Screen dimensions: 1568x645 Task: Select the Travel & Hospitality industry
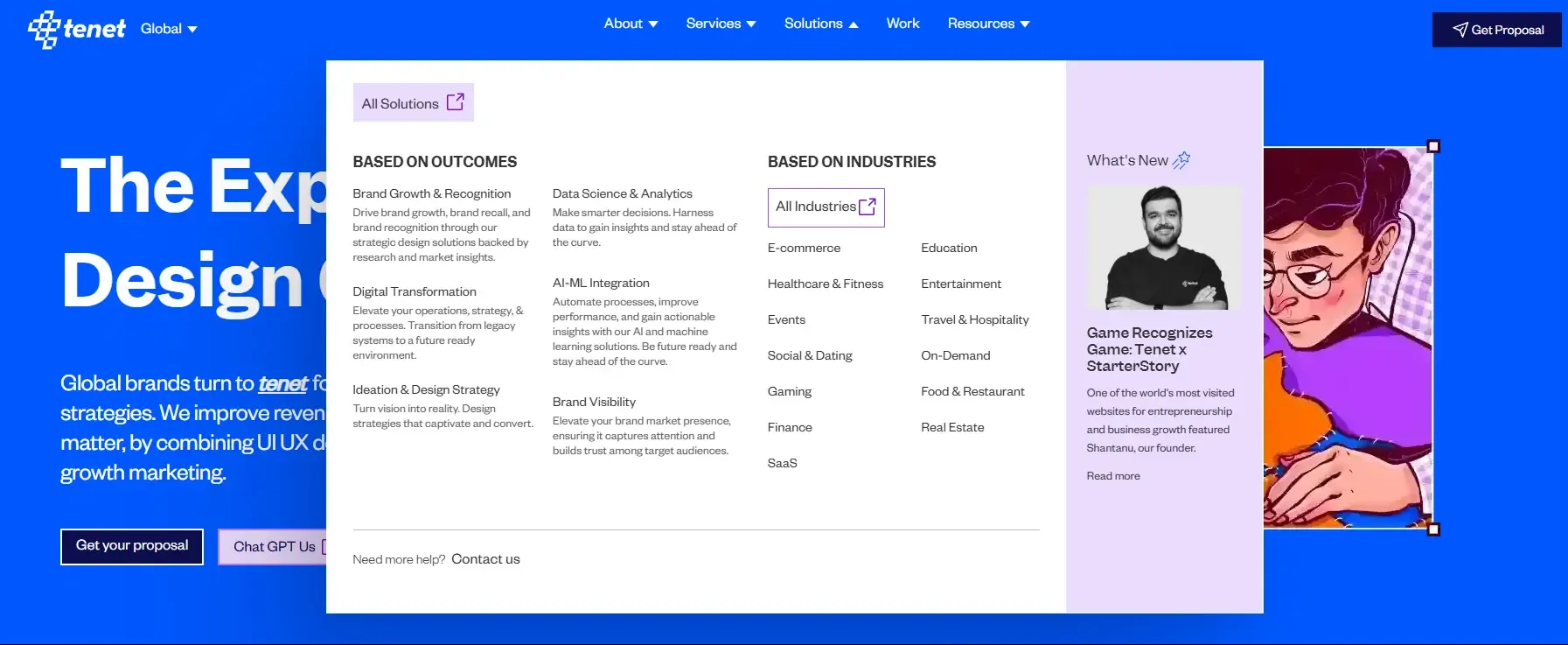974,319
